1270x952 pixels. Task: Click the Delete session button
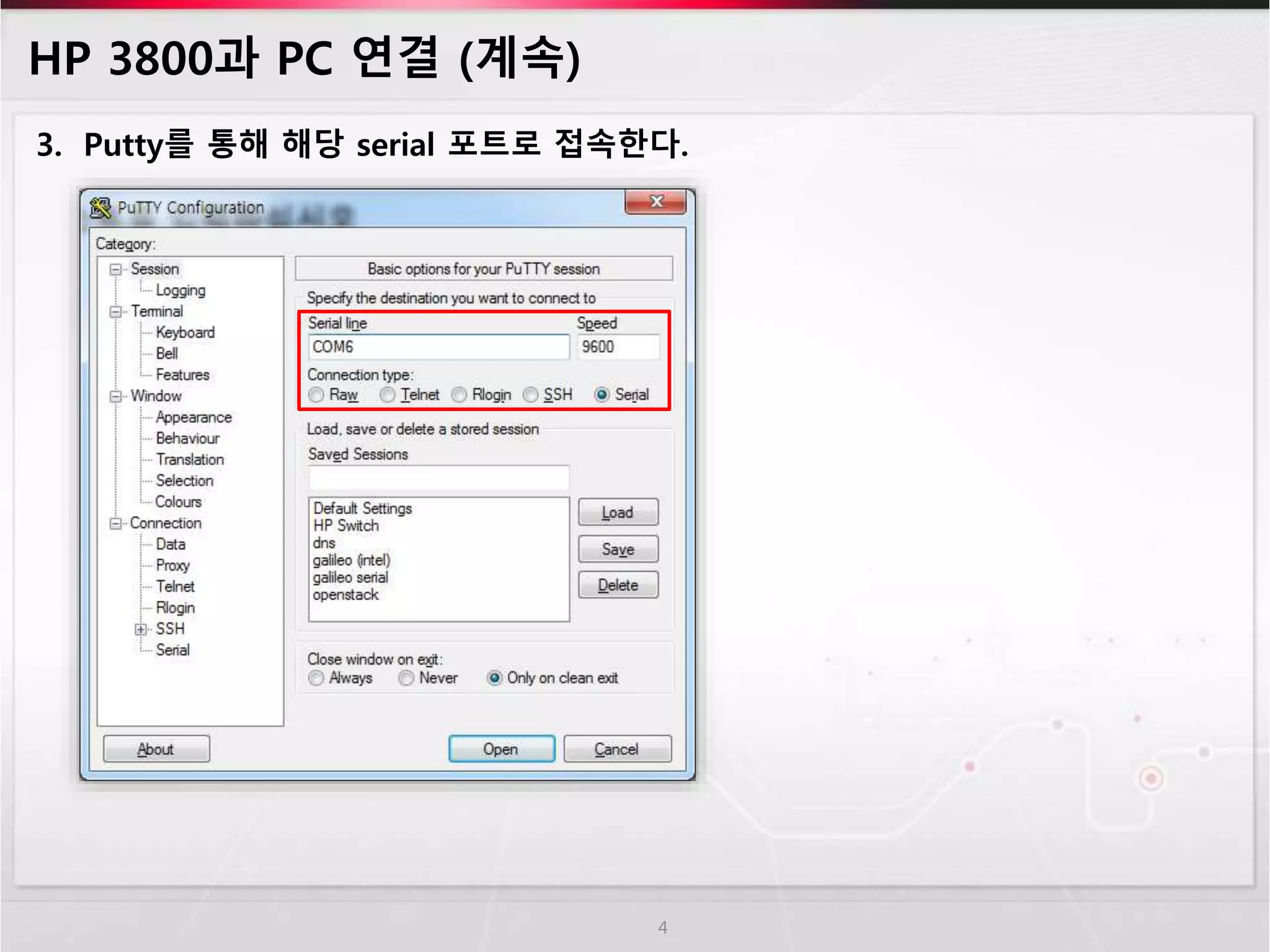point(618,585)
